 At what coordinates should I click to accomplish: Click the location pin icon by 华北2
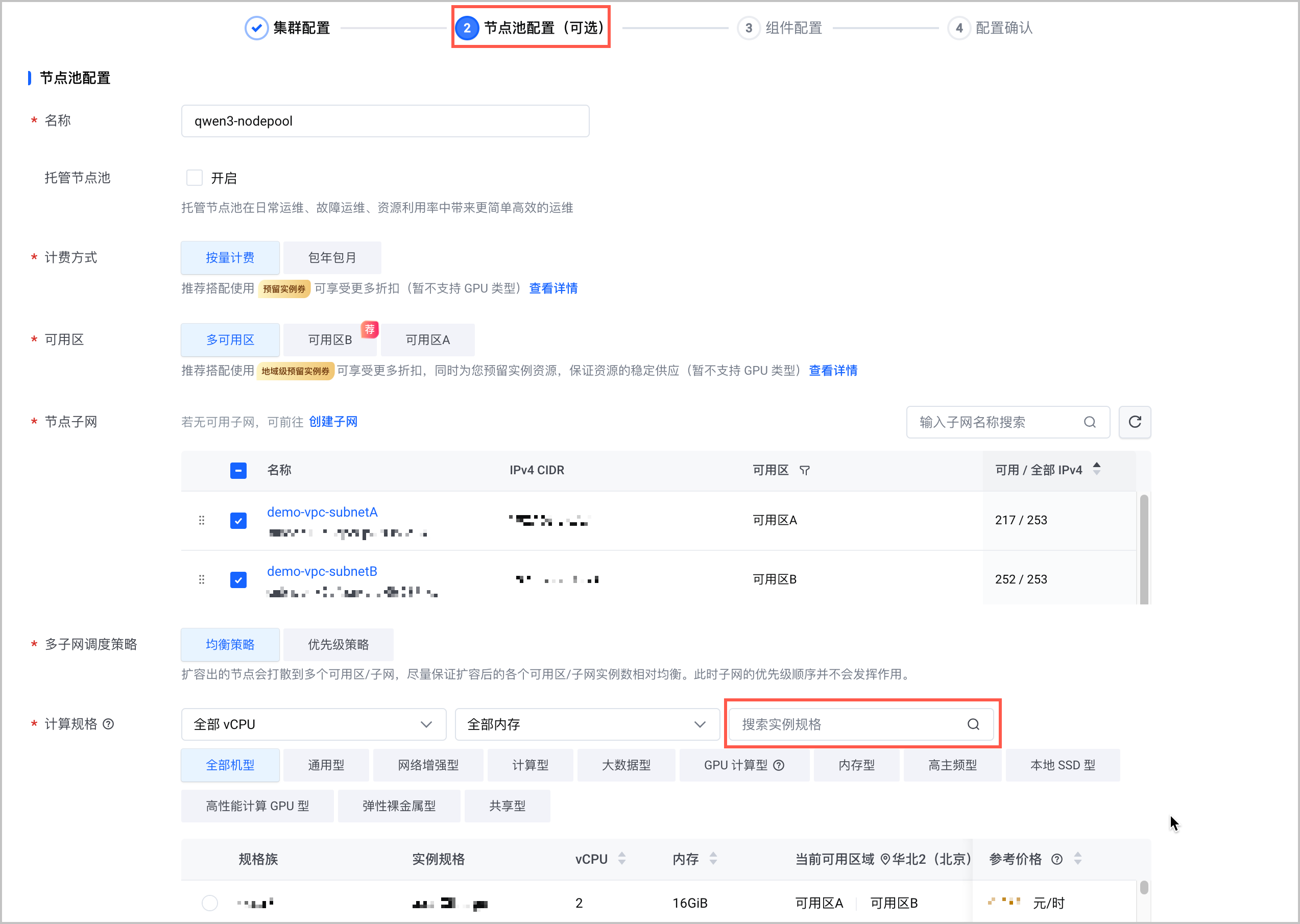tap(885, 859)
